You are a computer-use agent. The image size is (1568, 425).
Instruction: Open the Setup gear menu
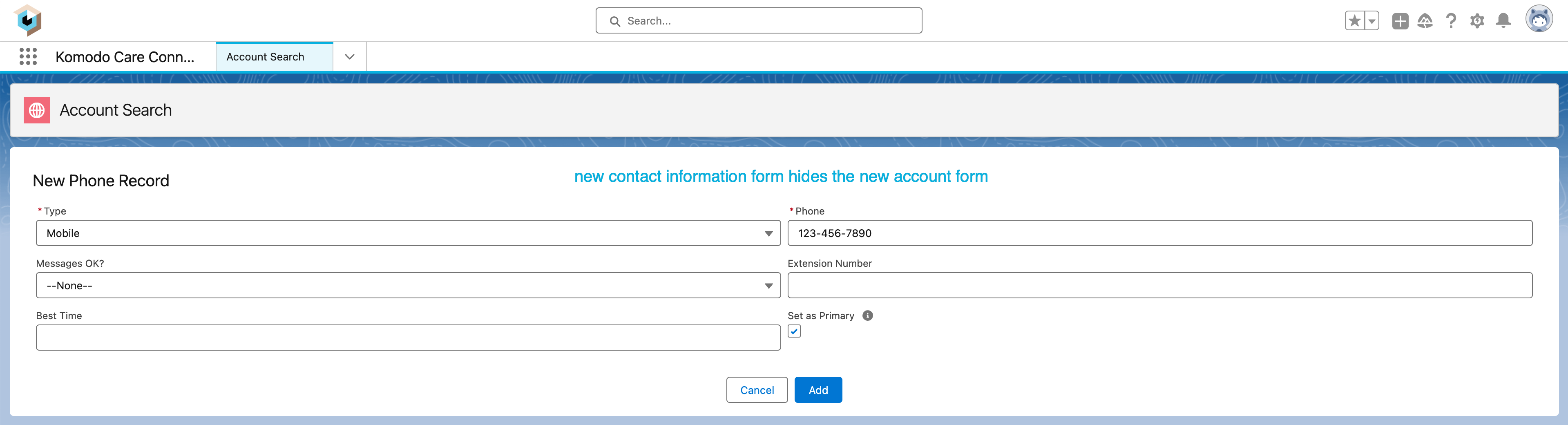coord(1477,21)
